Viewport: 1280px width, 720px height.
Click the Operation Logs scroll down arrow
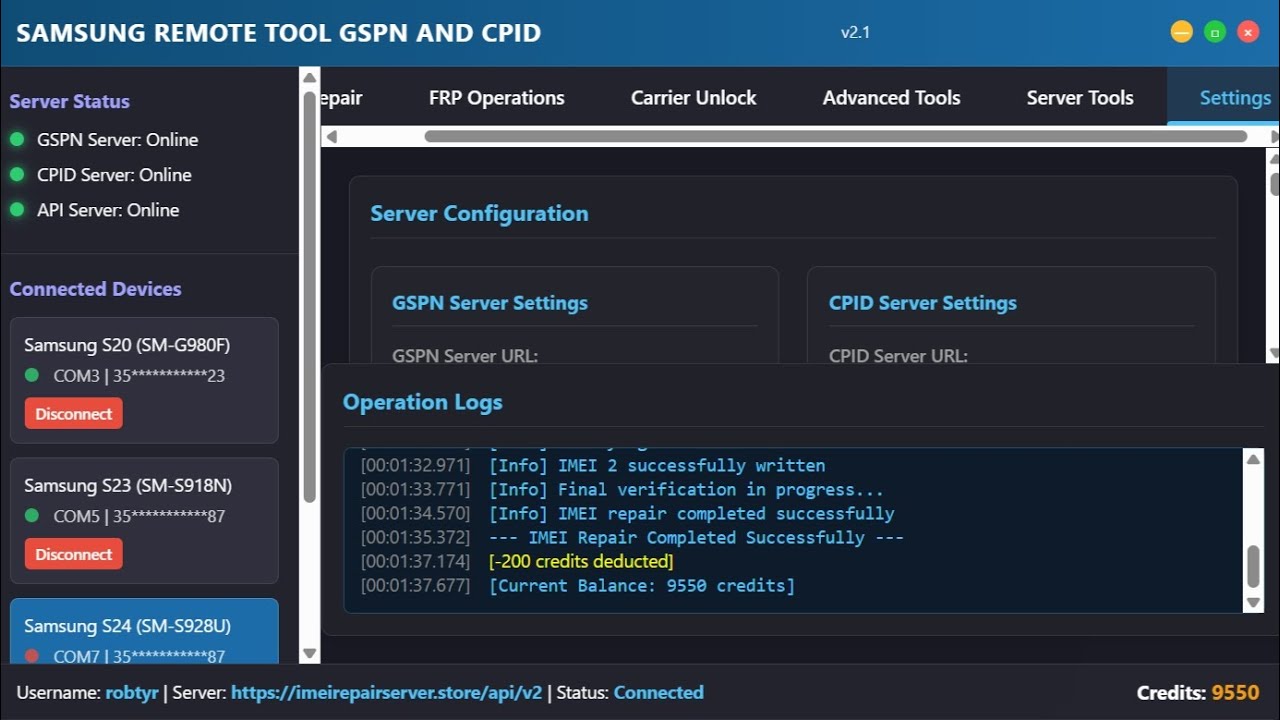point(1253,602)
